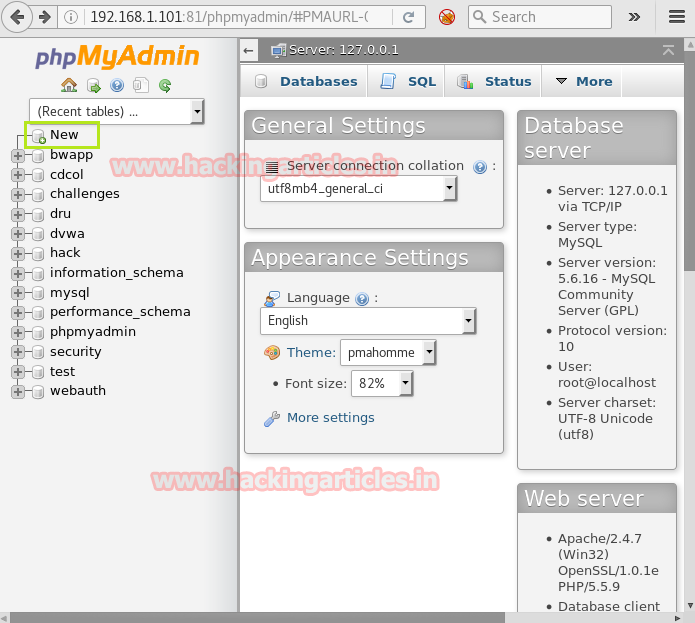Viewport: 695px width, 623px height.
Task: Click the dvwa database cylinder icon
Action: point(38,234)
